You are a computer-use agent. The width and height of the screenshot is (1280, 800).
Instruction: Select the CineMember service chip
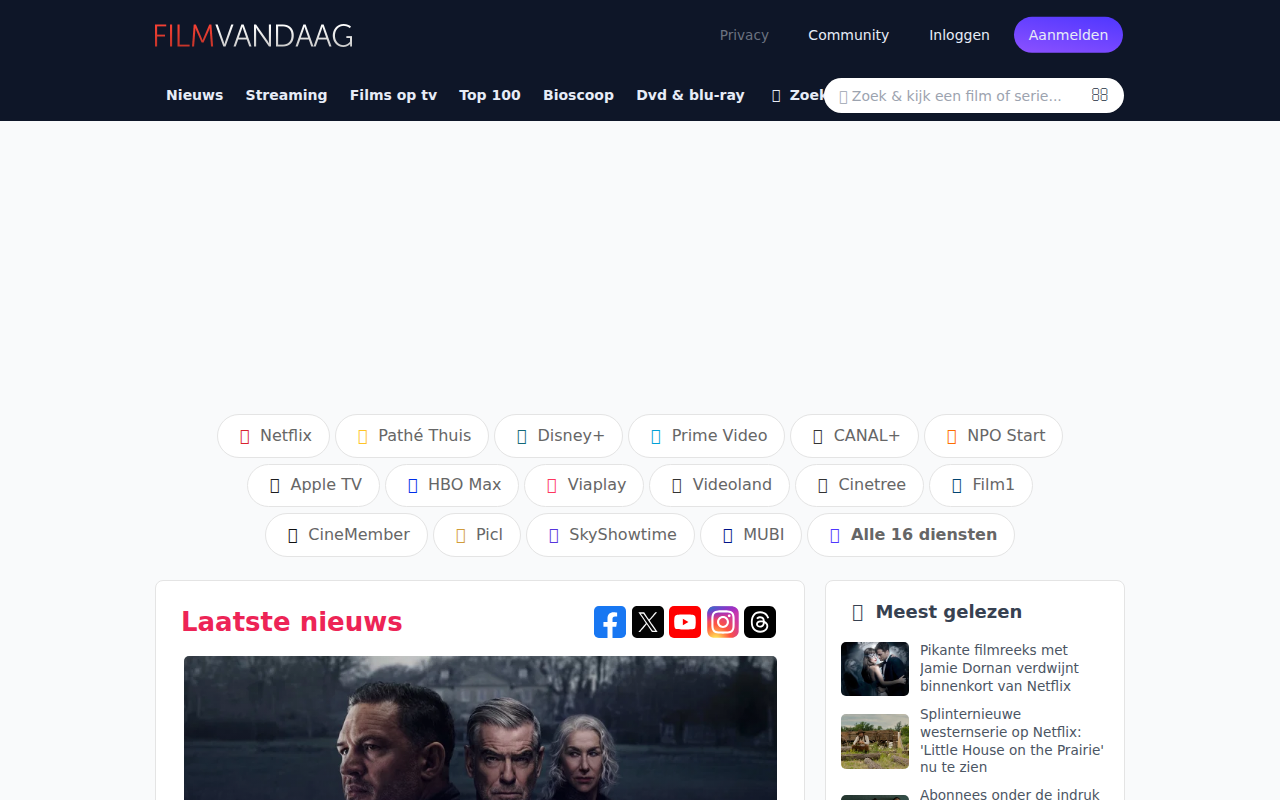tap(346, 535)
